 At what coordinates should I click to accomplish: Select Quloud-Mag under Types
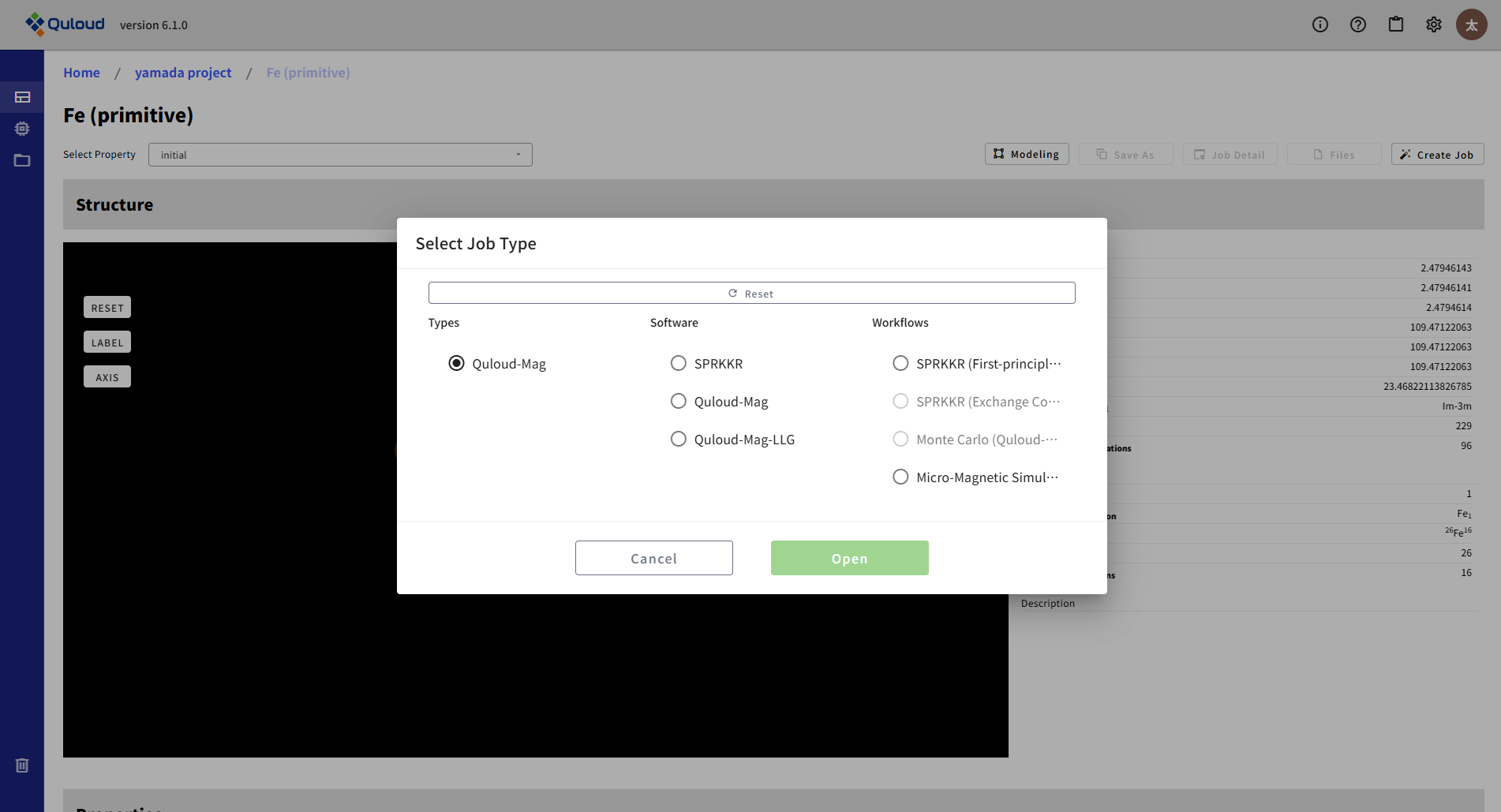click(456, 363)
